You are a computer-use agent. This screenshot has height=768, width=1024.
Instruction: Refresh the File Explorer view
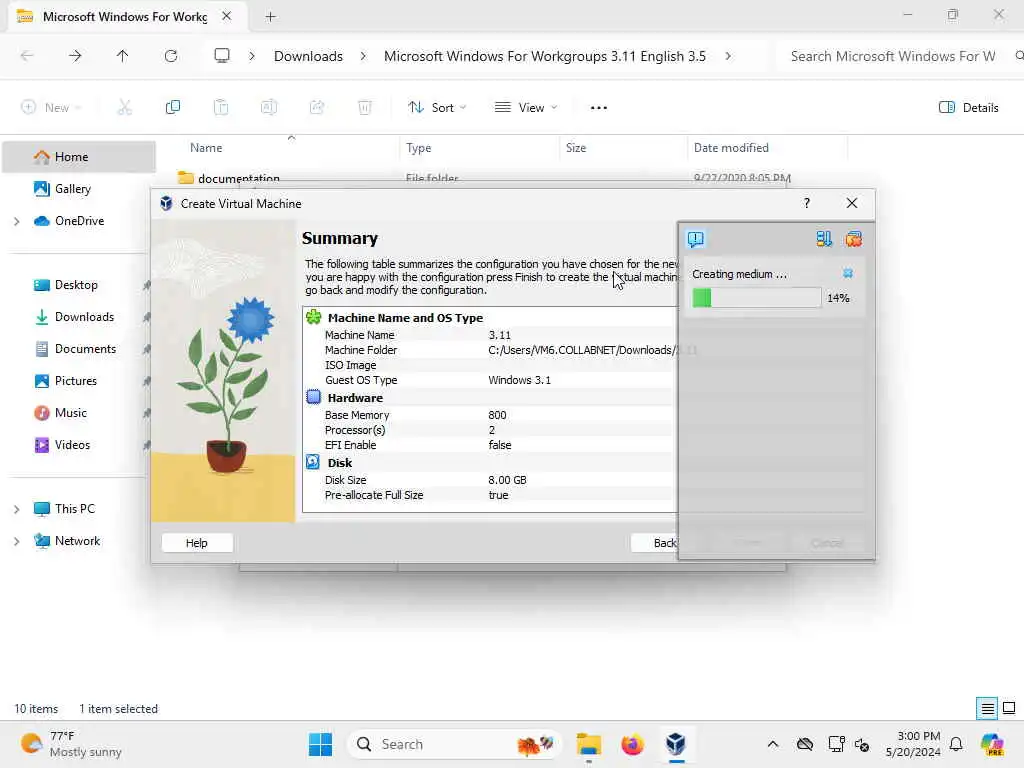pos(171,56)
